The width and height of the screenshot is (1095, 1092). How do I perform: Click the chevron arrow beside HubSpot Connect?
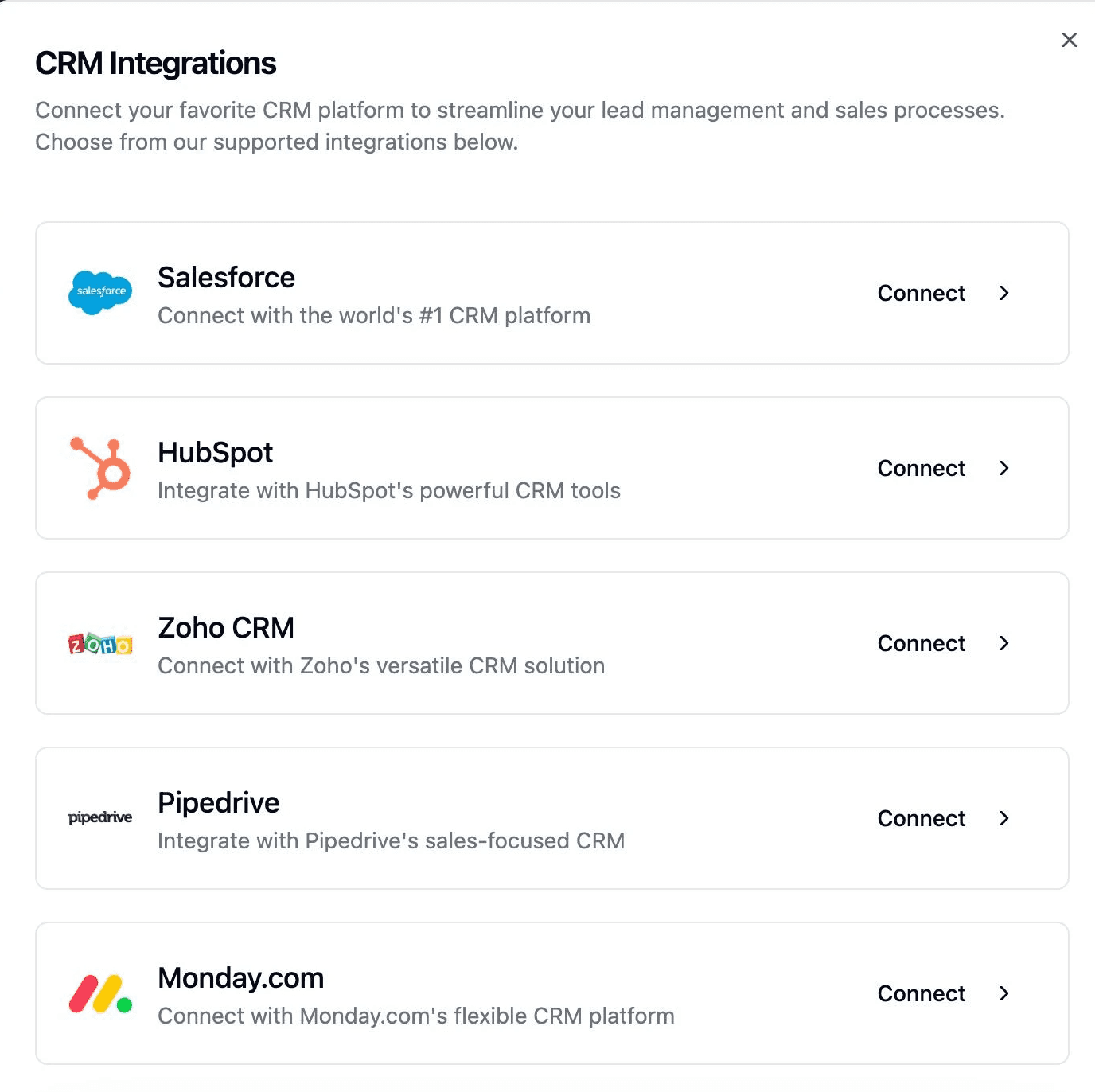click(1004, 468)
